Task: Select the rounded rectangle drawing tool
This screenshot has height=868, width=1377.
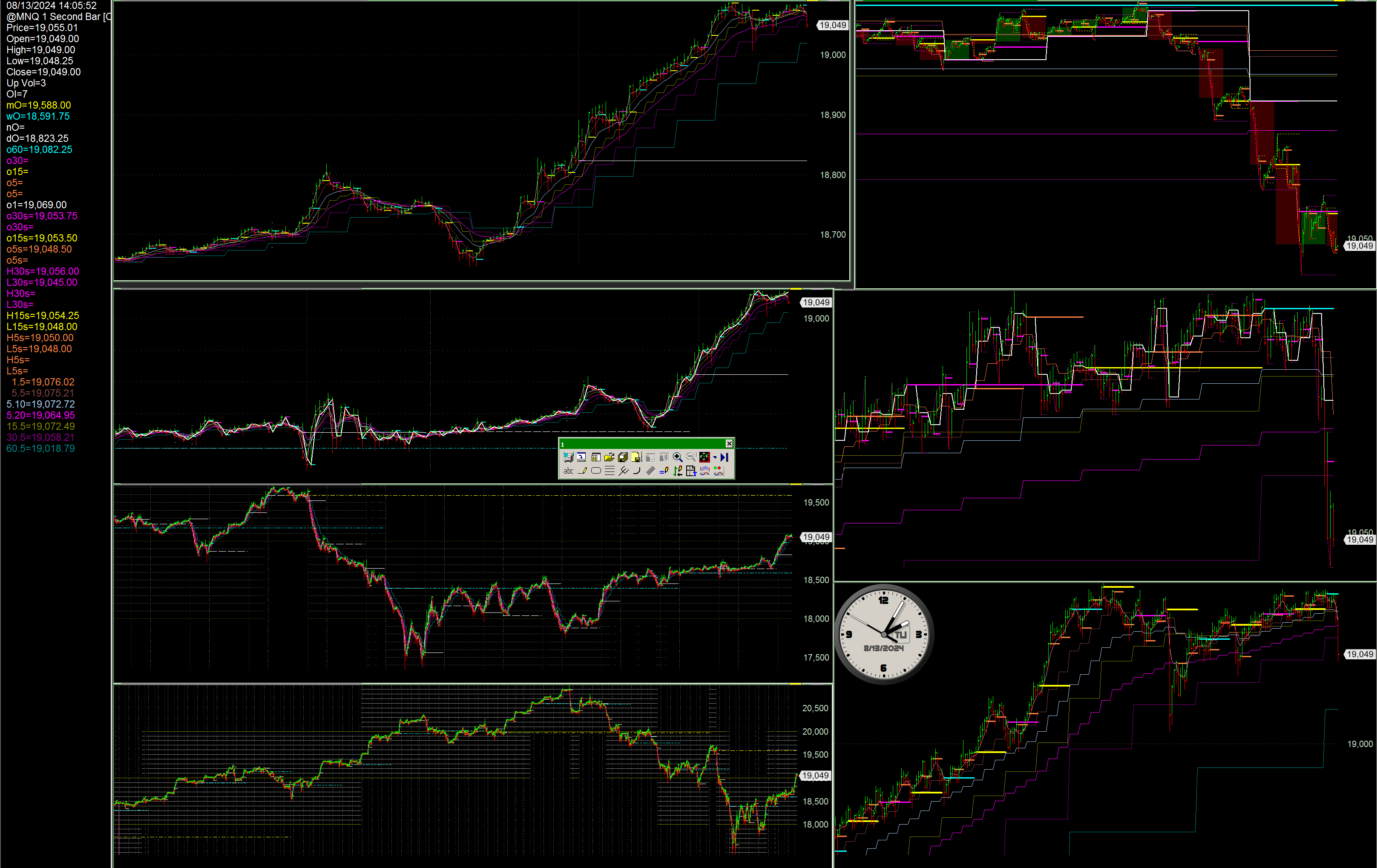Action: [596, 471]
